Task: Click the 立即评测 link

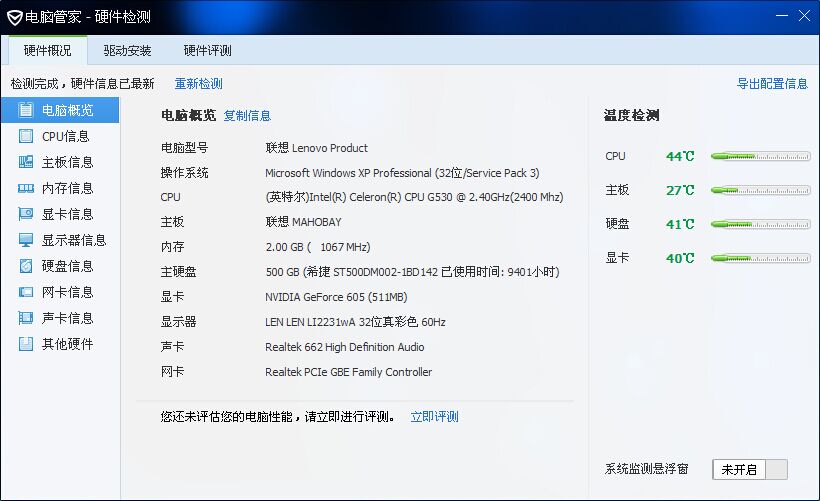Action: coord(434,417)
